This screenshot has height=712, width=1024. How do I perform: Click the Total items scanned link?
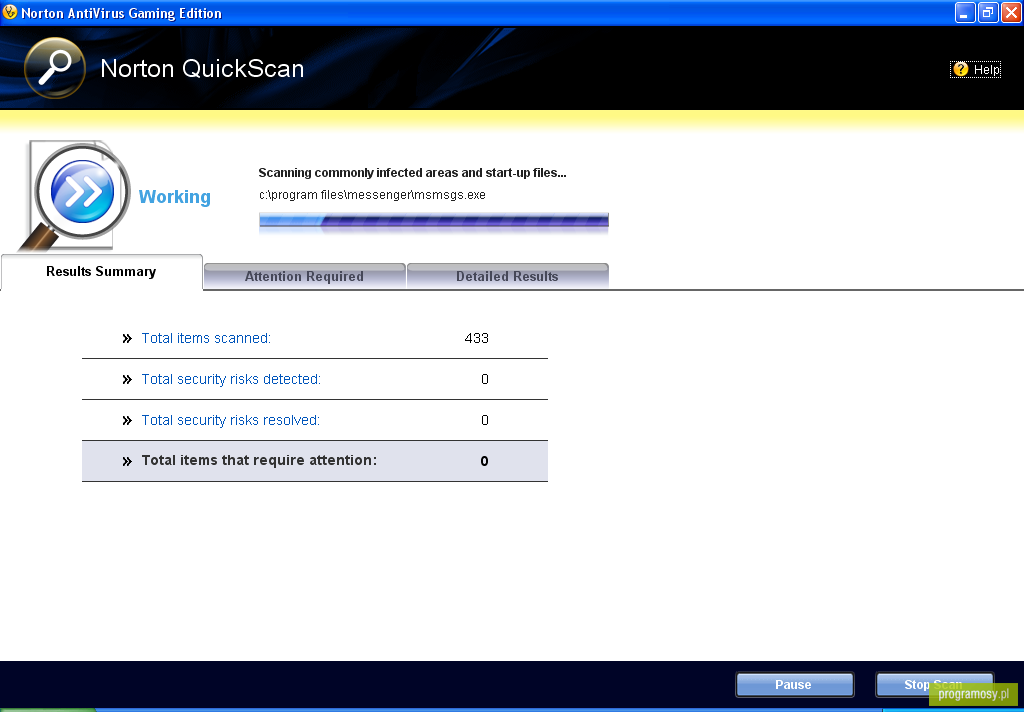tap(206, 338)
